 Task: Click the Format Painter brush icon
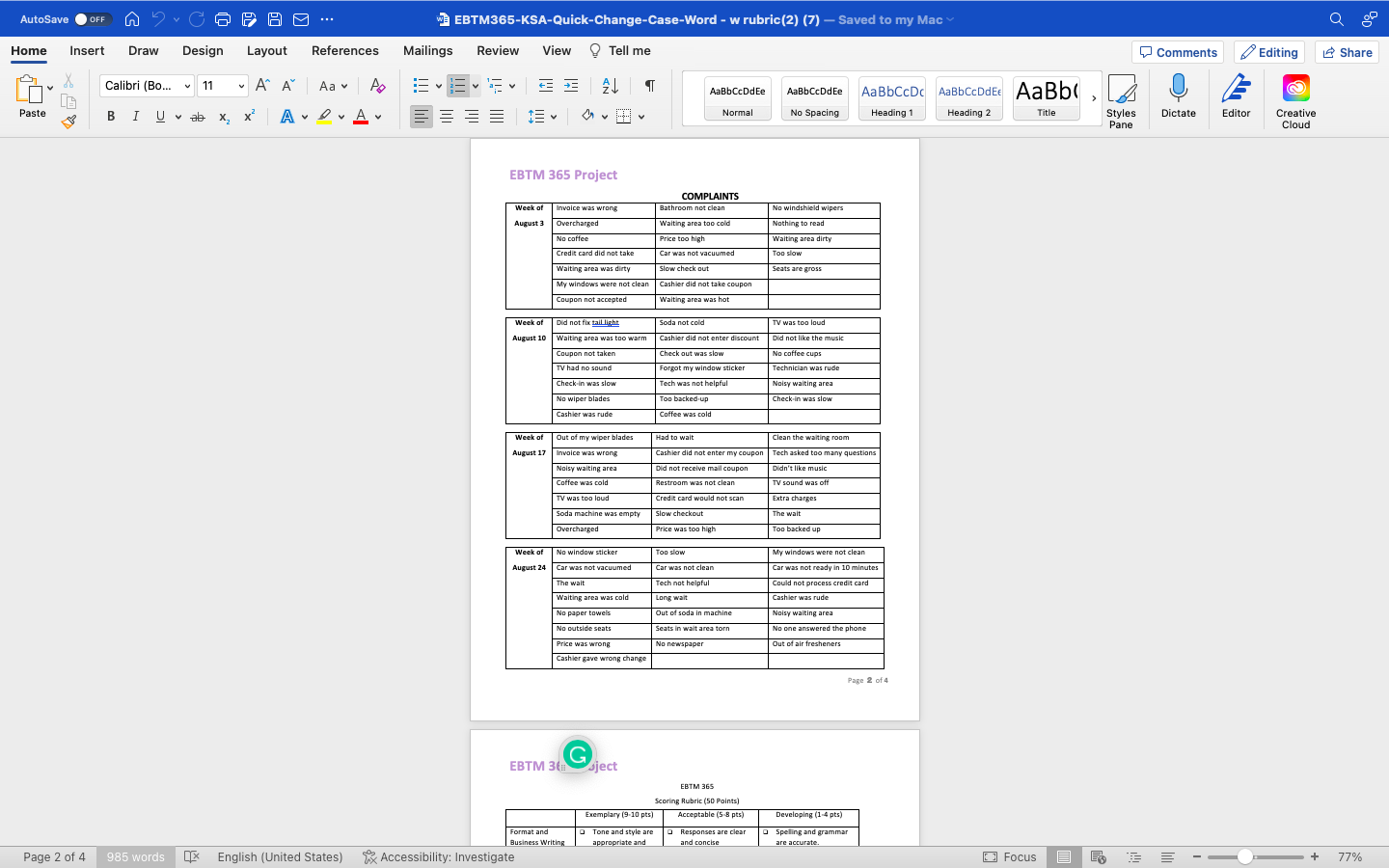(x=68, y=122)
